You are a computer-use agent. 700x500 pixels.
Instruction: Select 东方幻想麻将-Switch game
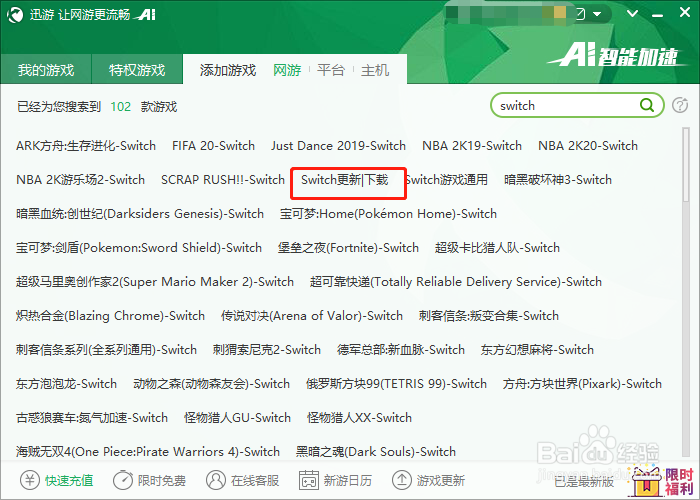[x=537, y=350]
